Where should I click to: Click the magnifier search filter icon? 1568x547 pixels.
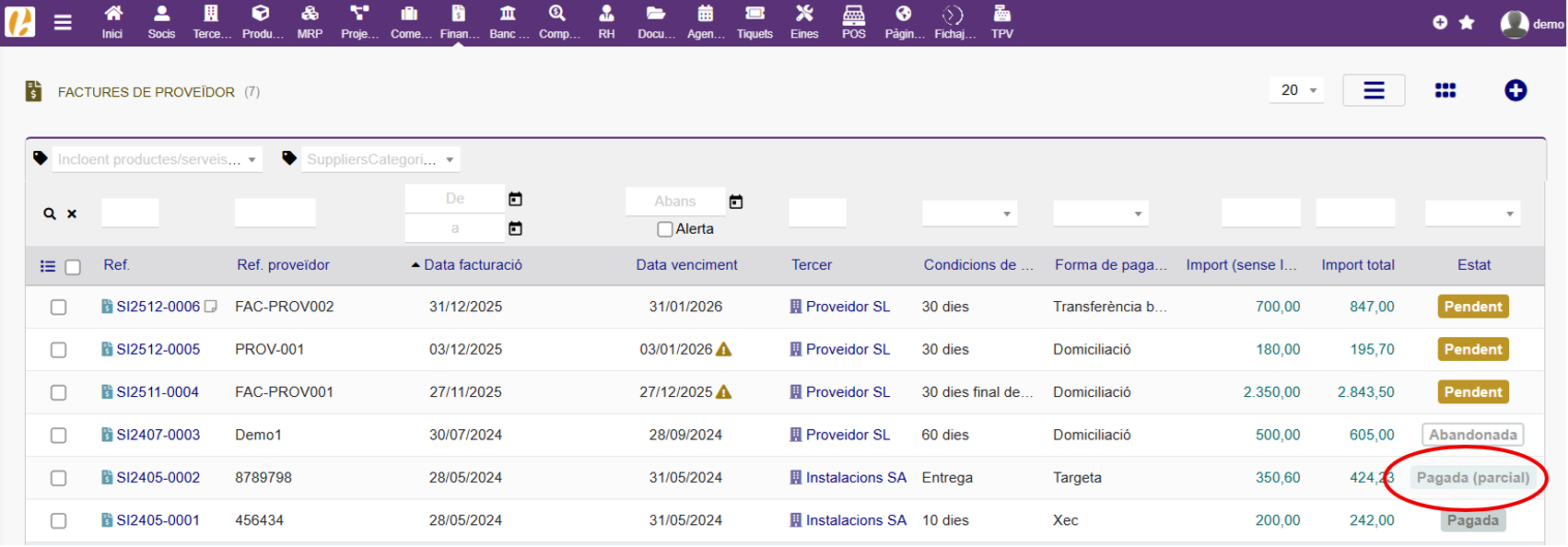[50, 214]
